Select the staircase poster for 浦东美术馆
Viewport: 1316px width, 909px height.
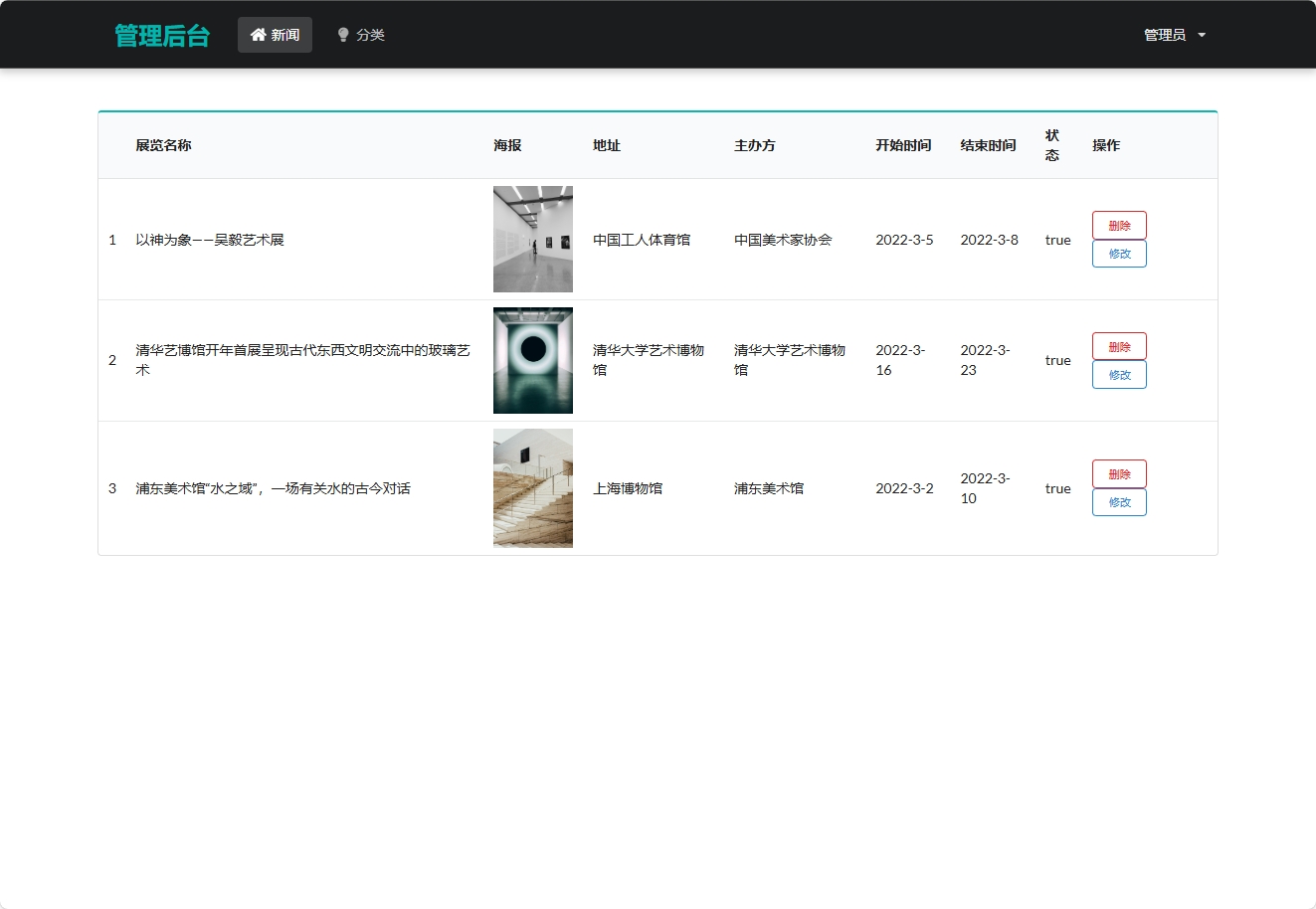point(532,487)
